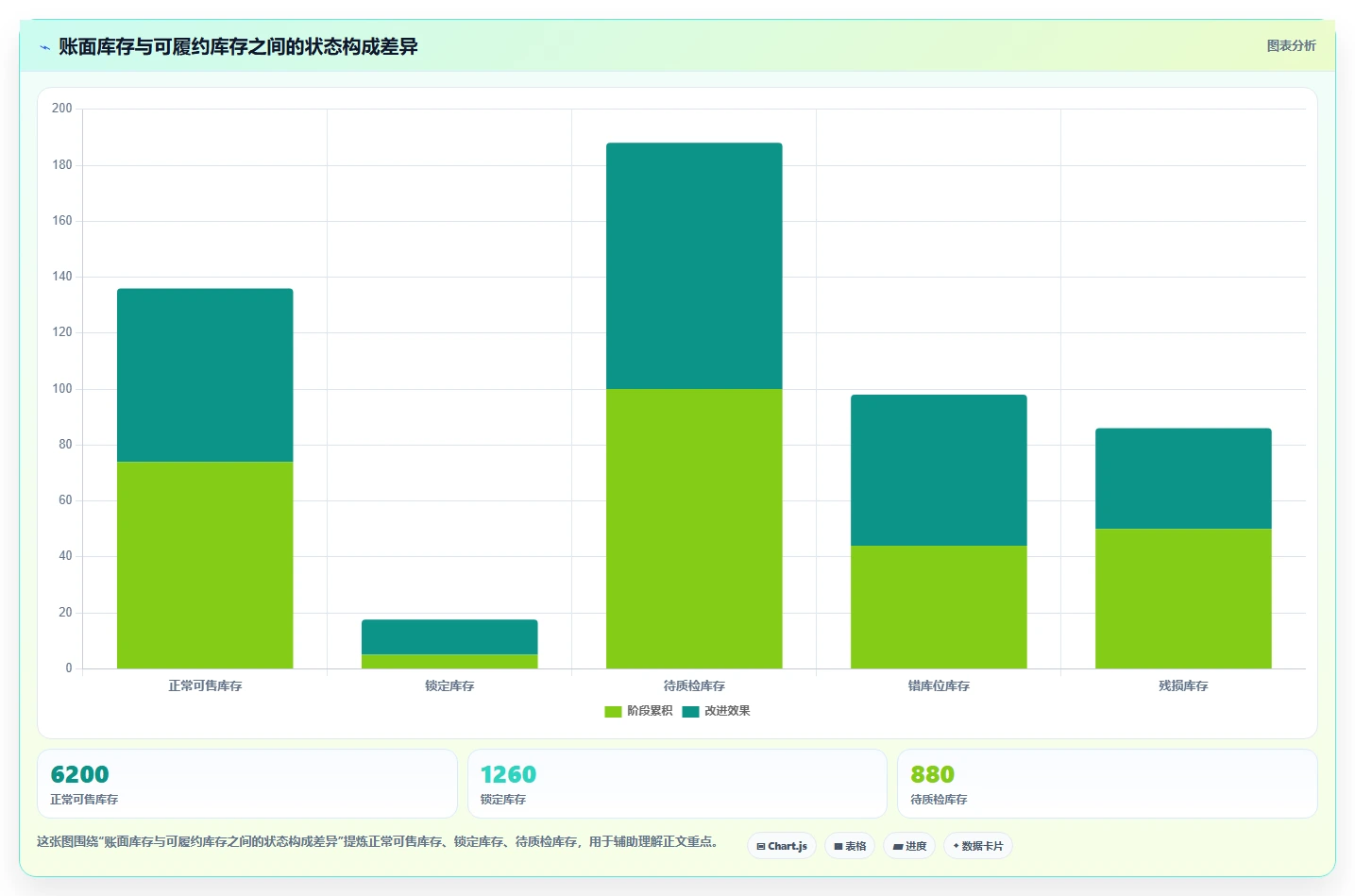This screenshot has width=1355, height=896.
Task: Click the lightning icon beside the chart title
Action: point(45,47)
